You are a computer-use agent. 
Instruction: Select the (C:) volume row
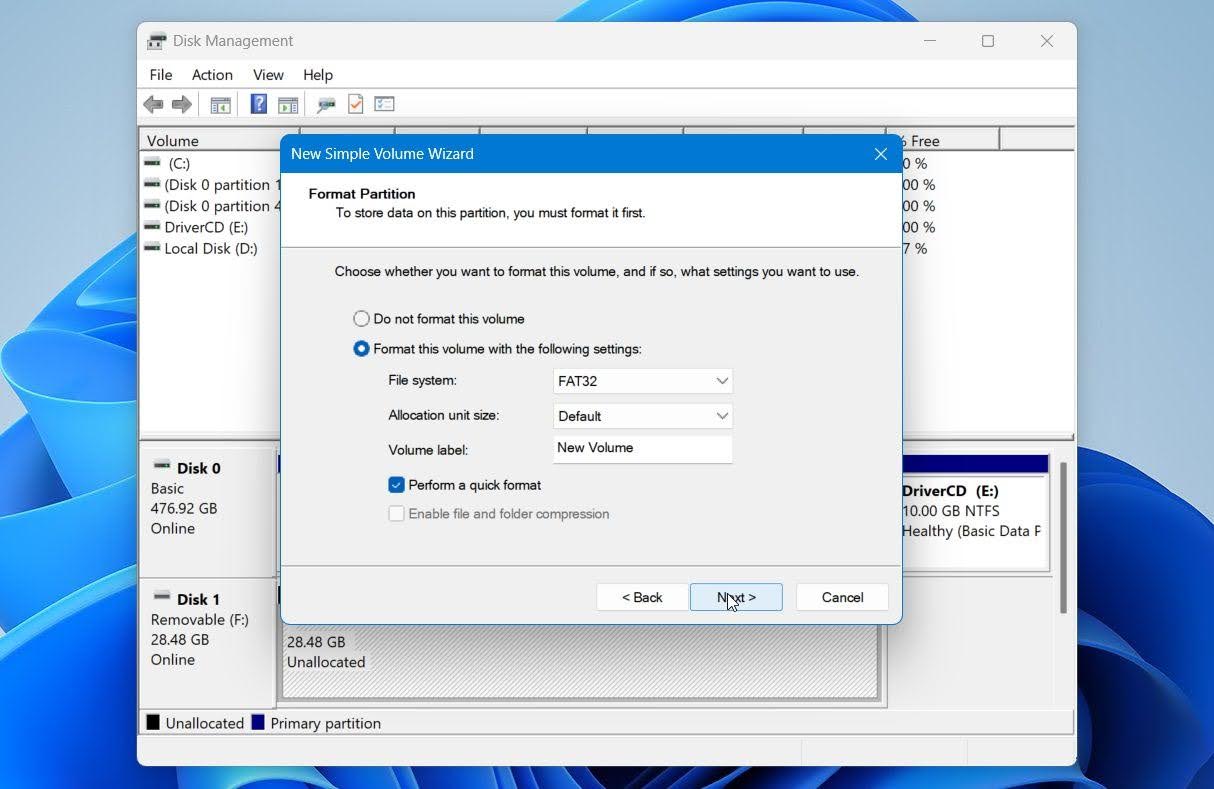click(x=179, y=163)
